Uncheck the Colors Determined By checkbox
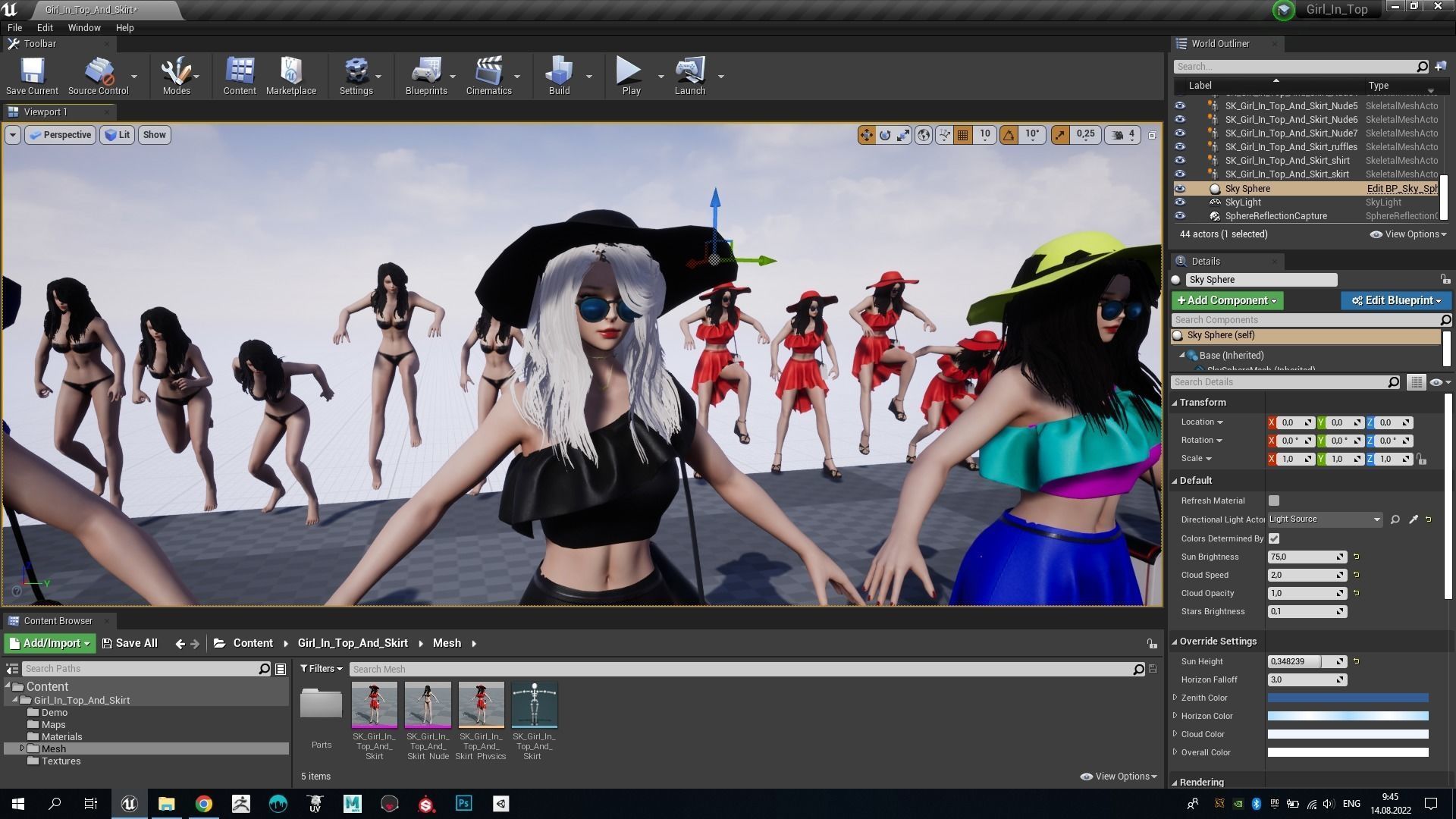This screenshot has height=819, width=1456. [1274, 538]
